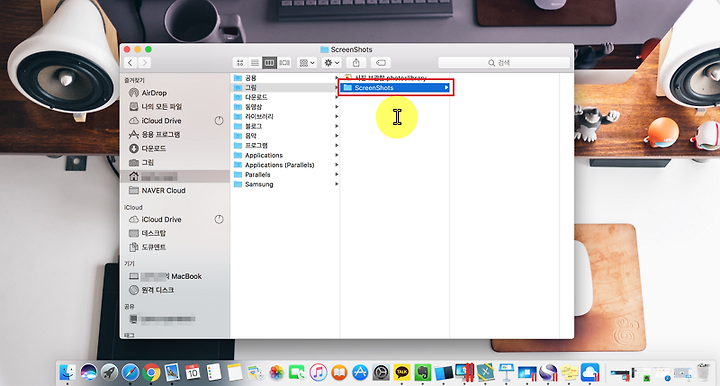Open iCloud Drive under 즐겨찾기
The image size is (720, 386).
click(161, 121)
